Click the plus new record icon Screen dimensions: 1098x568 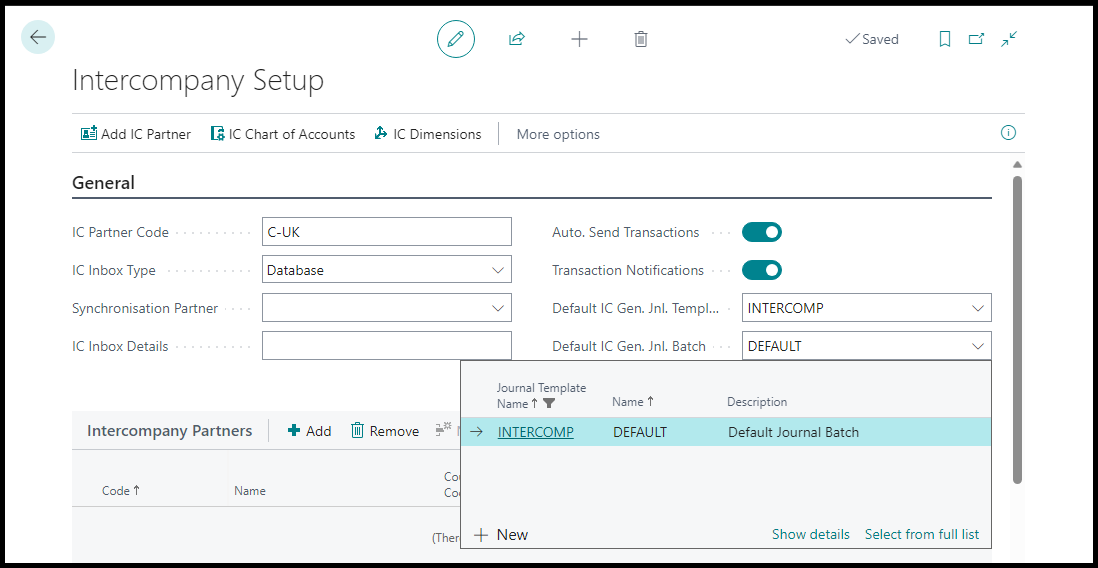pos(579,39)
